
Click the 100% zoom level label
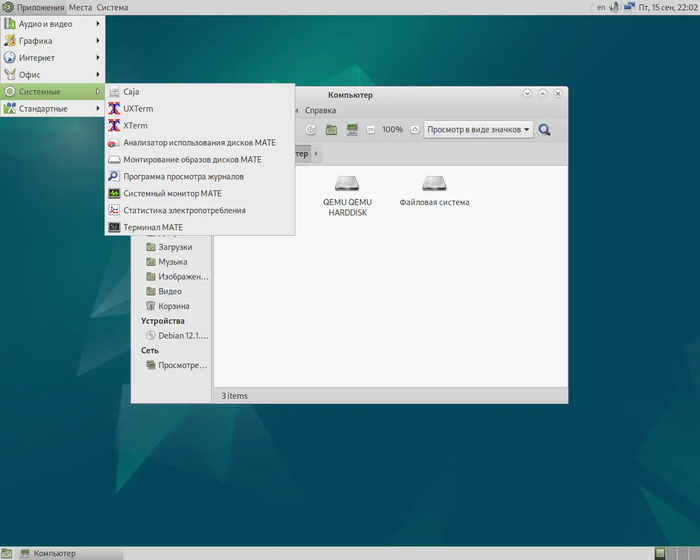point(392,130)
